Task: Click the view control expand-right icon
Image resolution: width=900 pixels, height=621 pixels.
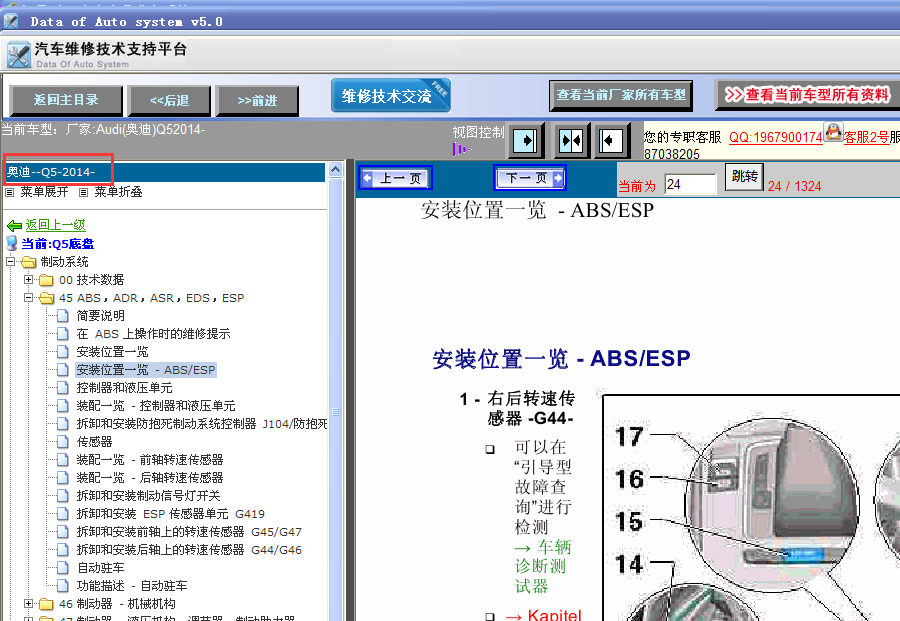Action: [x=525, y=140]
